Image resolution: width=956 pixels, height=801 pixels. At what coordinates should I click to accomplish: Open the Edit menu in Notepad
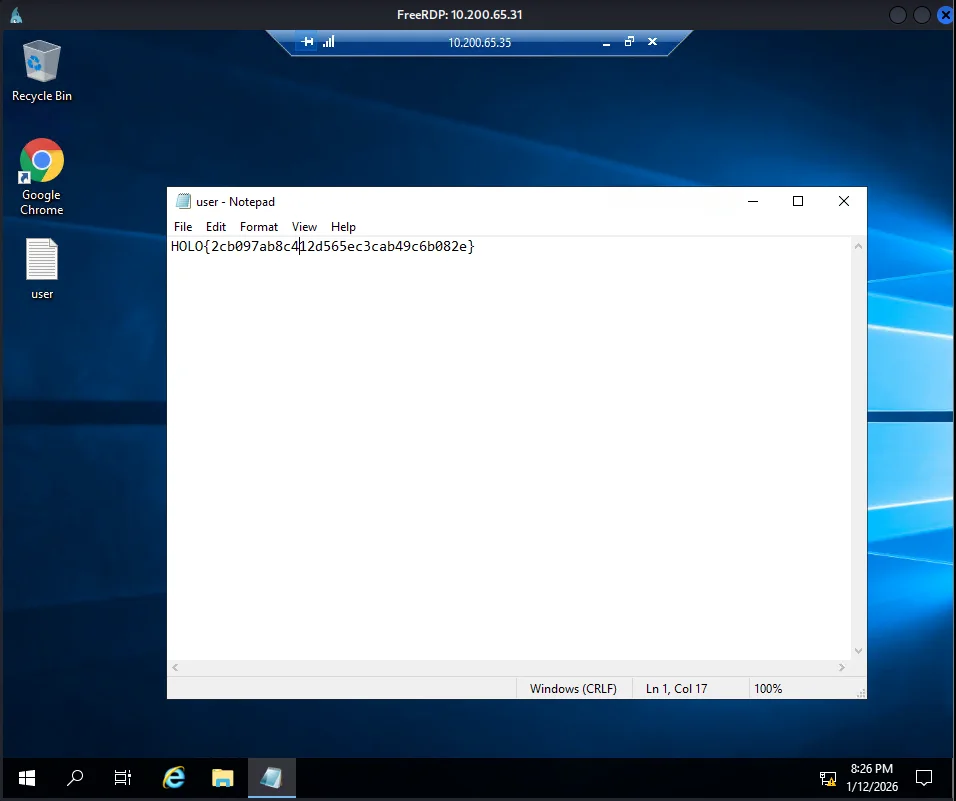216,227
